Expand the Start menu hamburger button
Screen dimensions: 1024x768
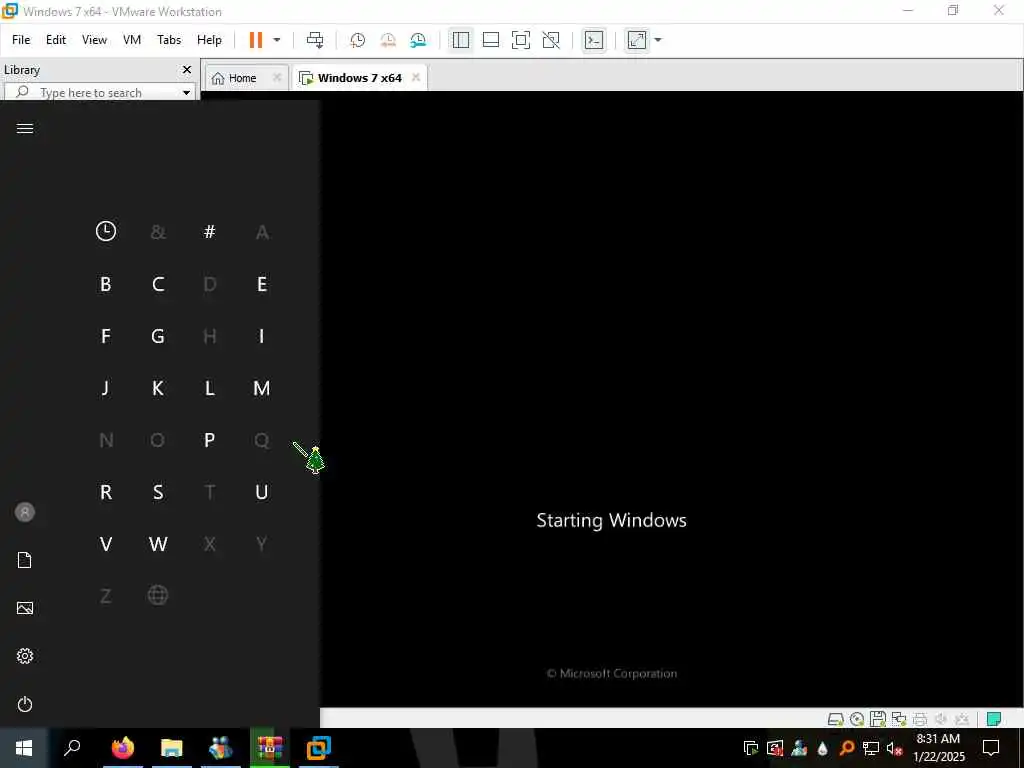(x=25, y=128)
